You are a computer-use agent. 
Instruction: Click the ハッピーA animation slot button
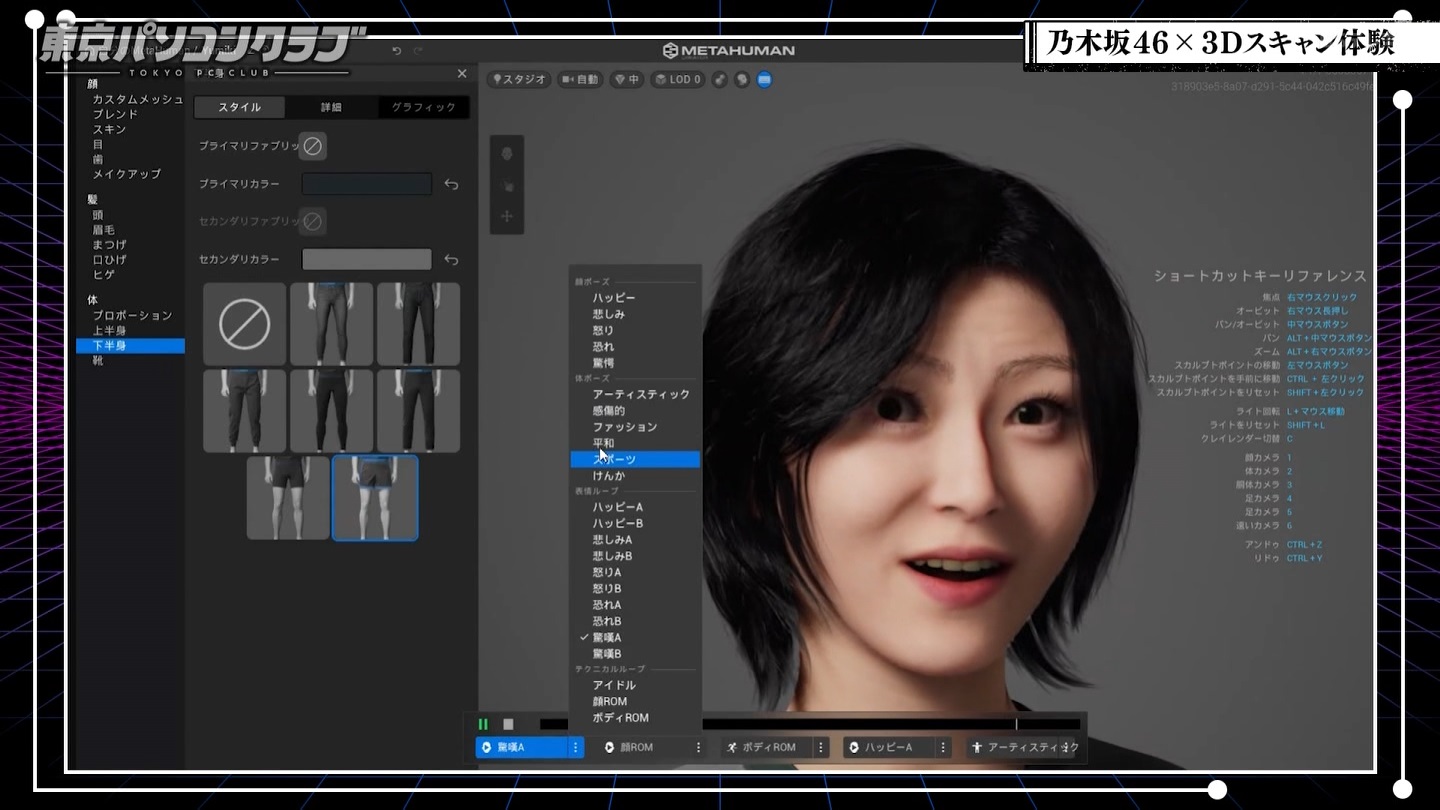[x=889, y=747]
